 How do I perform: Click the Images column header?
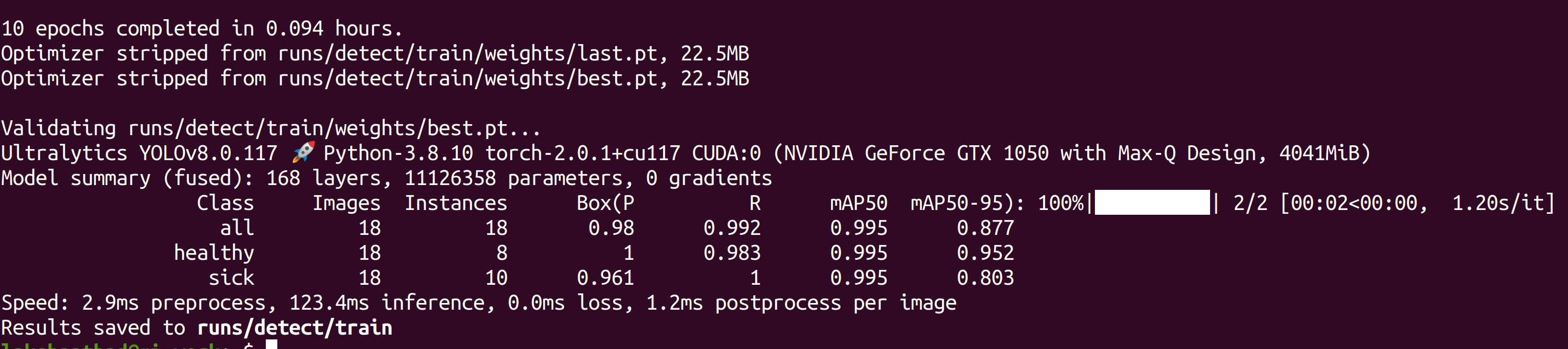(x=346, y=203)
